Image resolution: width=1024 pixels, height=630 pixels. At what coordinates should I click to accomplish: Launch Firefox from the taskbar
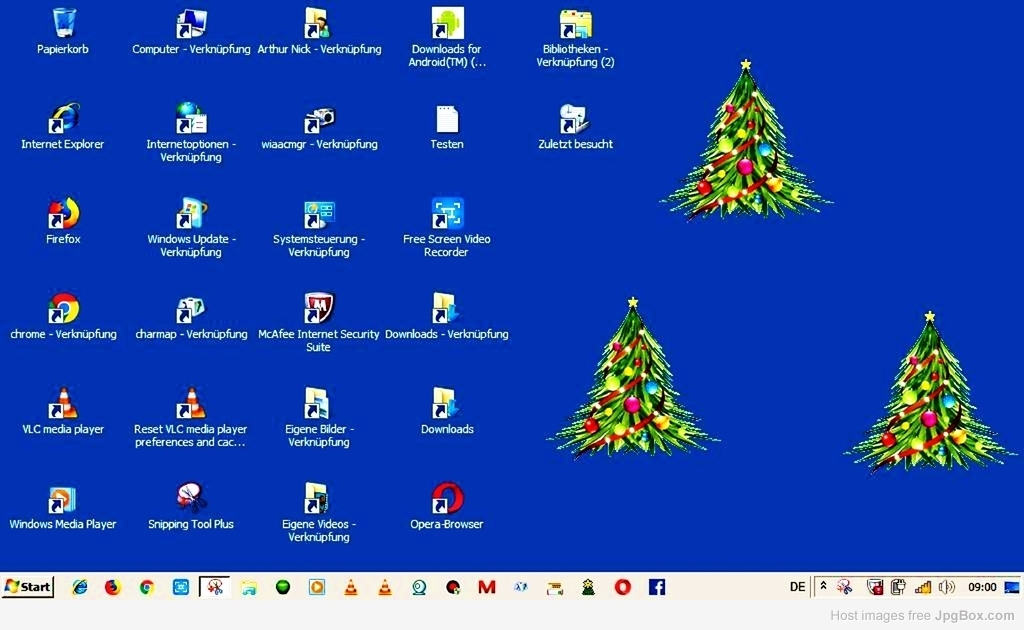113,587
